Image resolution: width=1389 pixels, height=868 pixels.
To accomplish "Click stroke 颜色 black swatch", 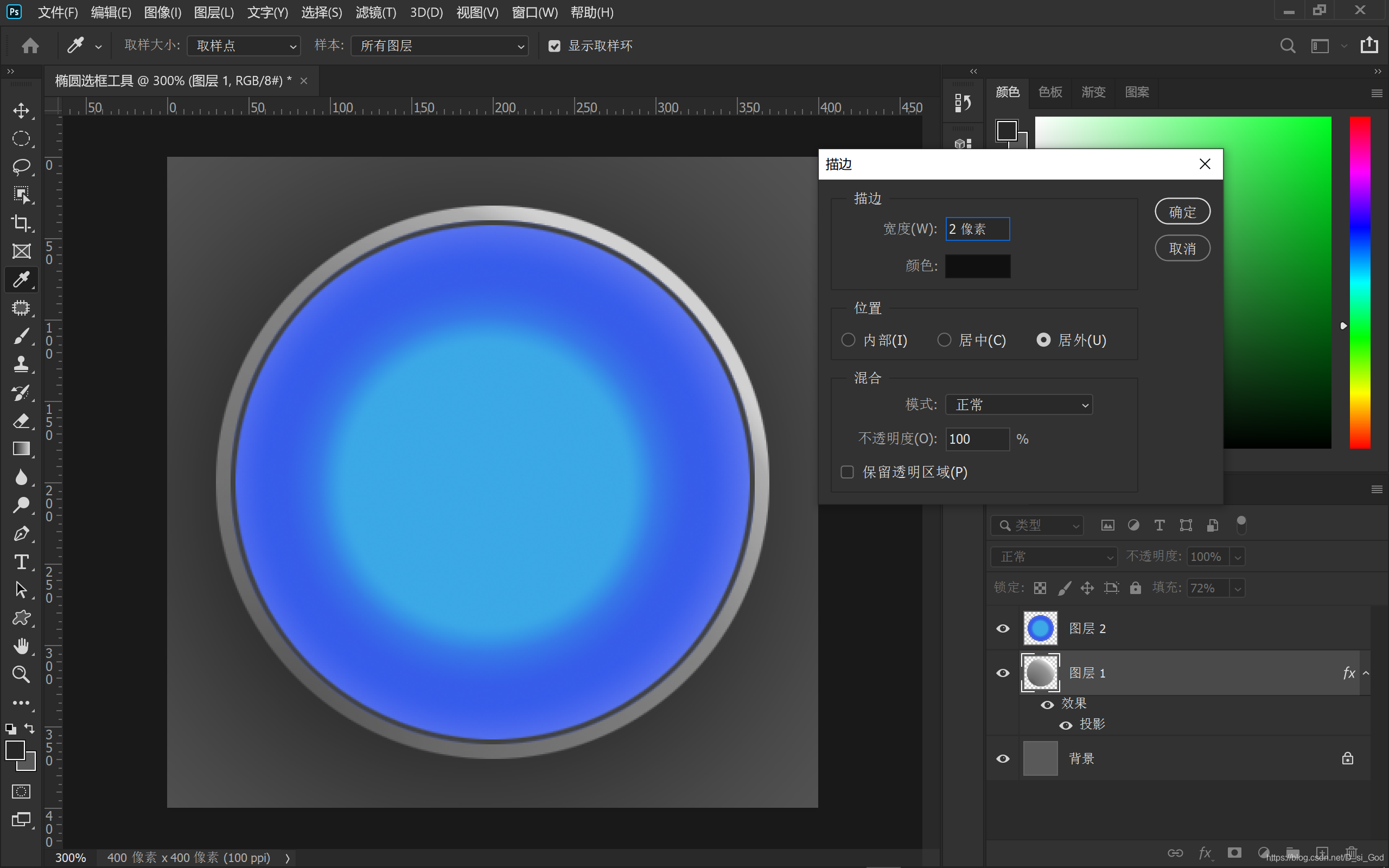I will 978,266.
